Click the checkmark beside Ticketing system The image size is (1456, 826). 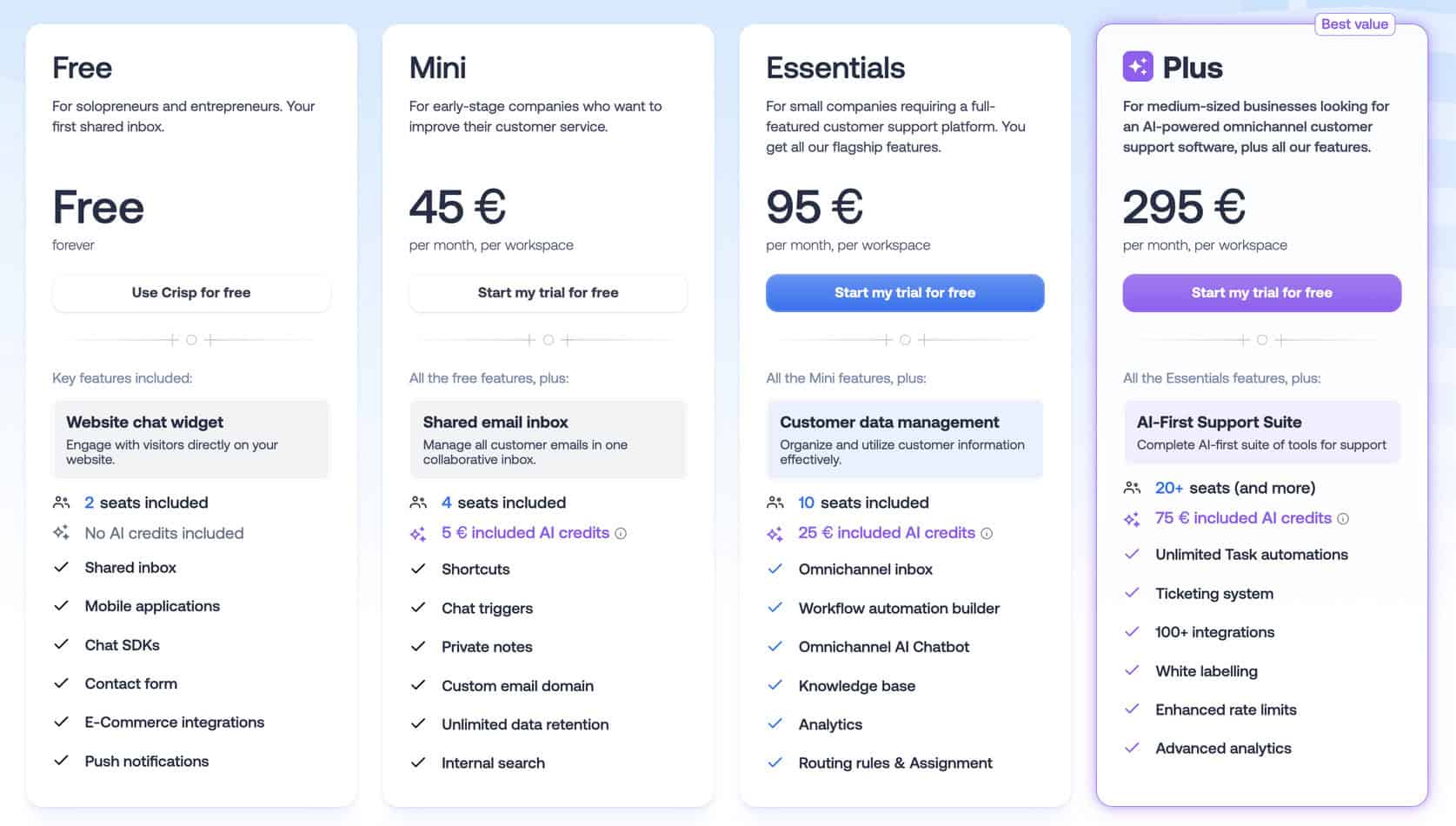pyautogui.click(x=1132, y=594)
